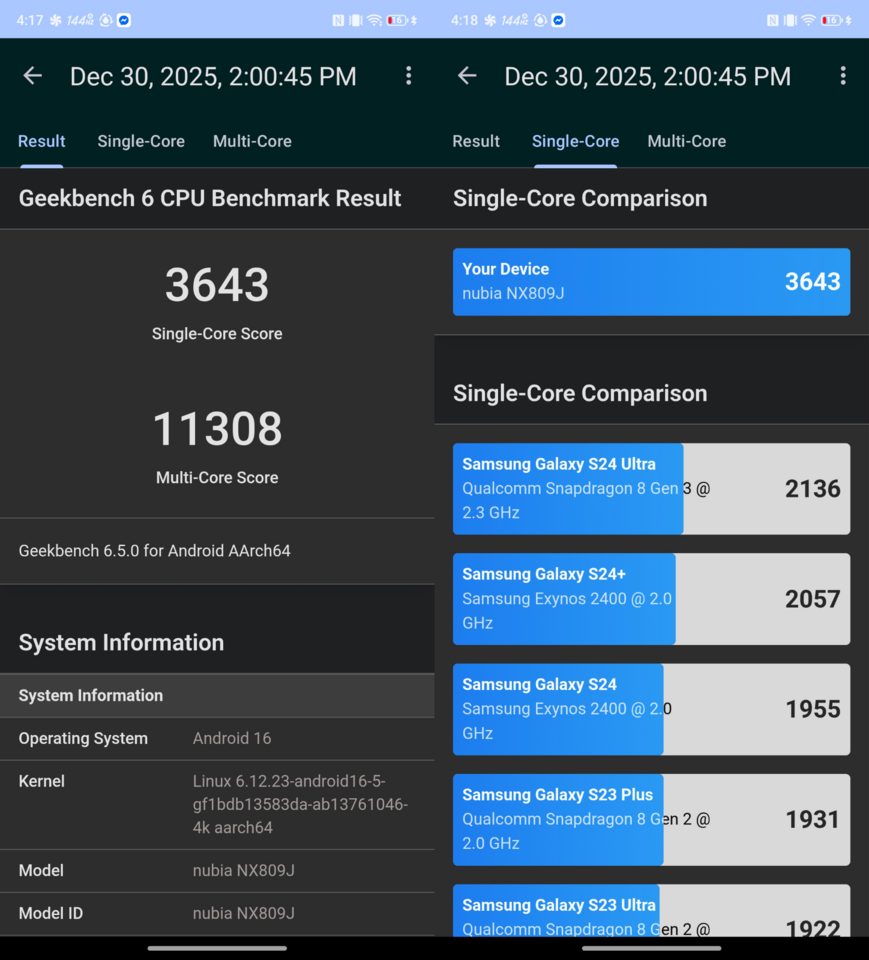869x960 pixels.
Task: Open Result tab on right screen
Action: (476, 141)
